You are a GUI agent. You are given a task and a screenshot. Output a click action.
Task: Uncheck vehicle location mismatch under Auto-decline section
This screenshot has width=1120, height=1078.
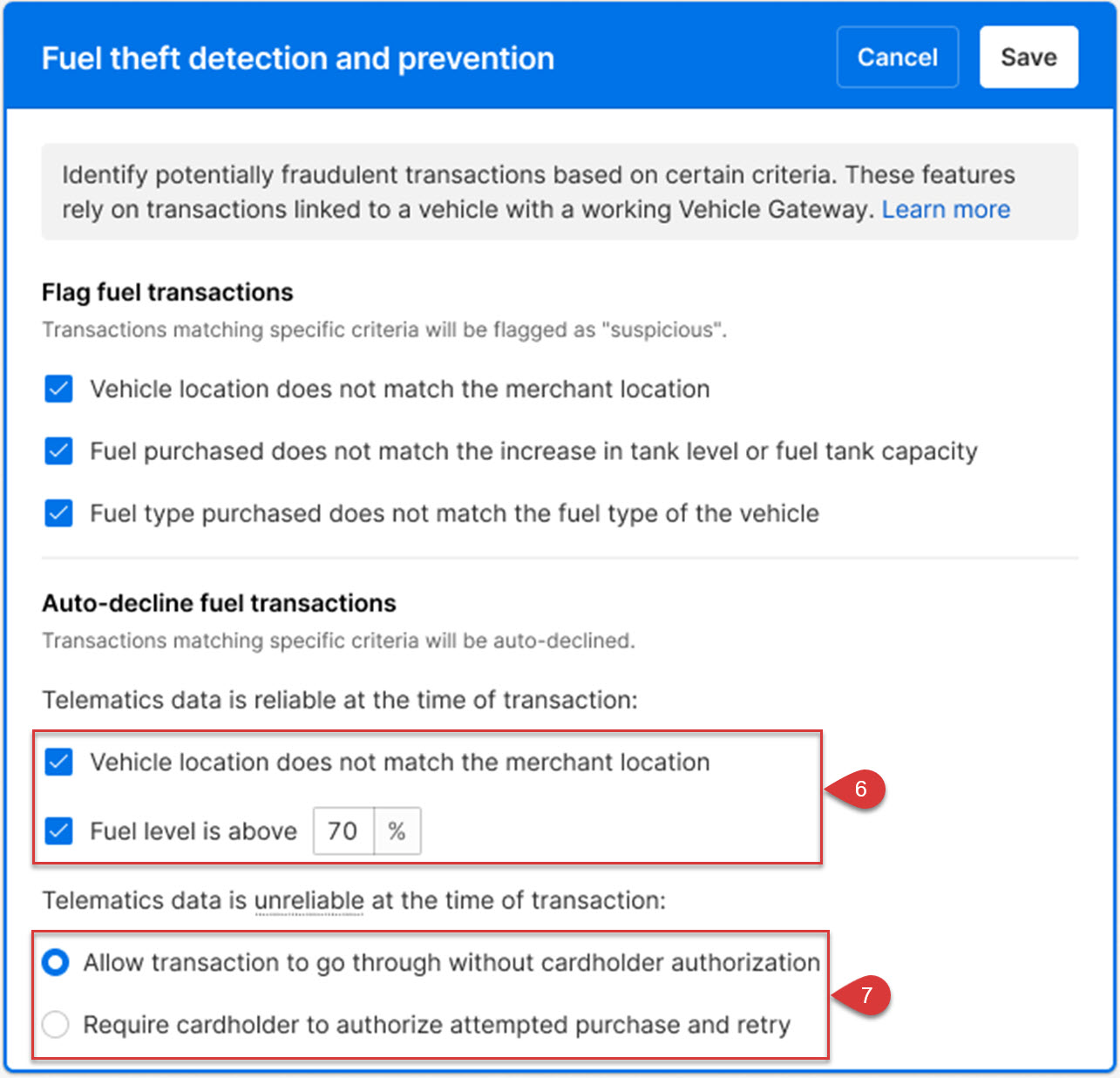click(58, 763)
